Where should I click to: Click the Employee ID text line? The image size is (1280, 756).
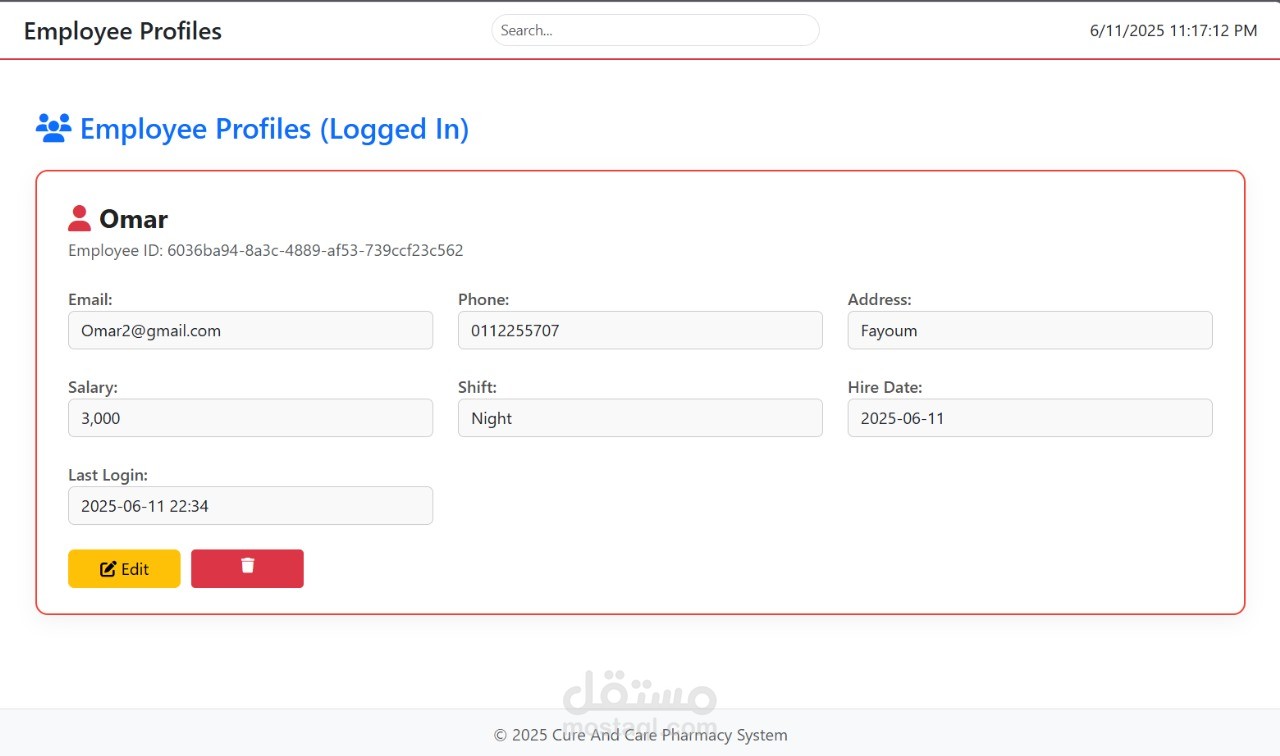coord(265,250)
